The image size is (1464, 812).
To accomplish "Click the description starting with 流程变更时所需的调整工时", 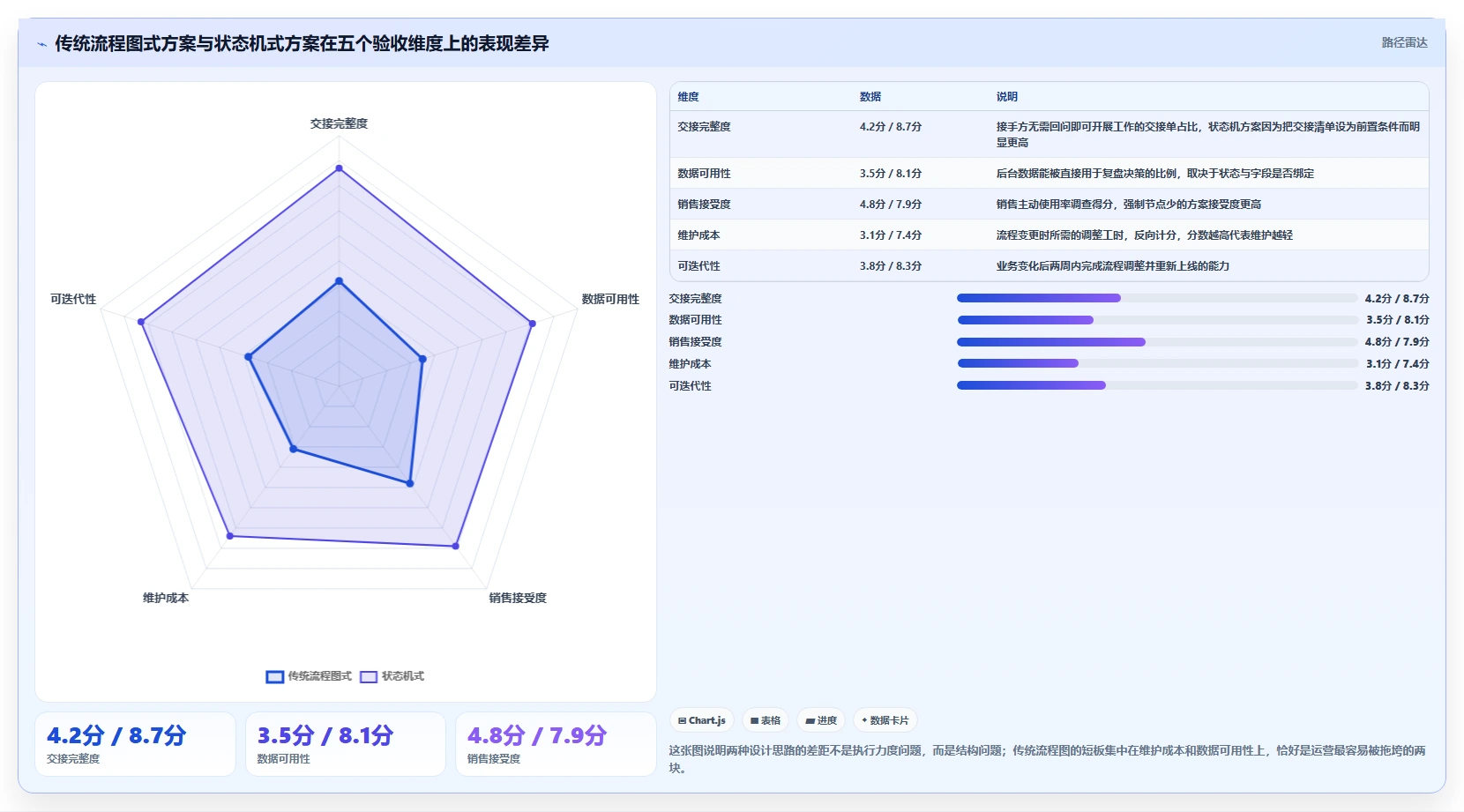I will (1145, 235).
